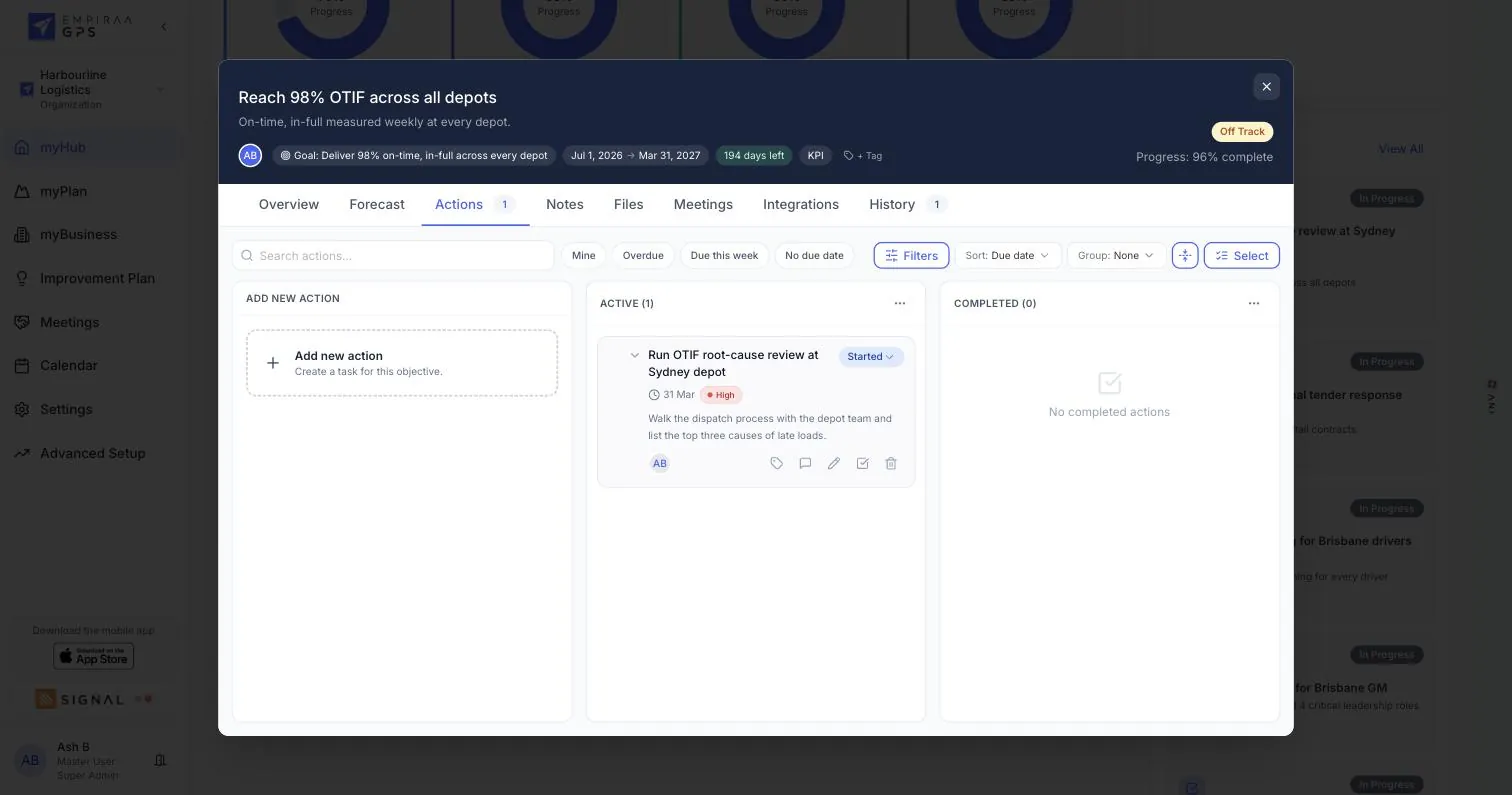Open Settings in the sidebar

click(x=92, y=409)
